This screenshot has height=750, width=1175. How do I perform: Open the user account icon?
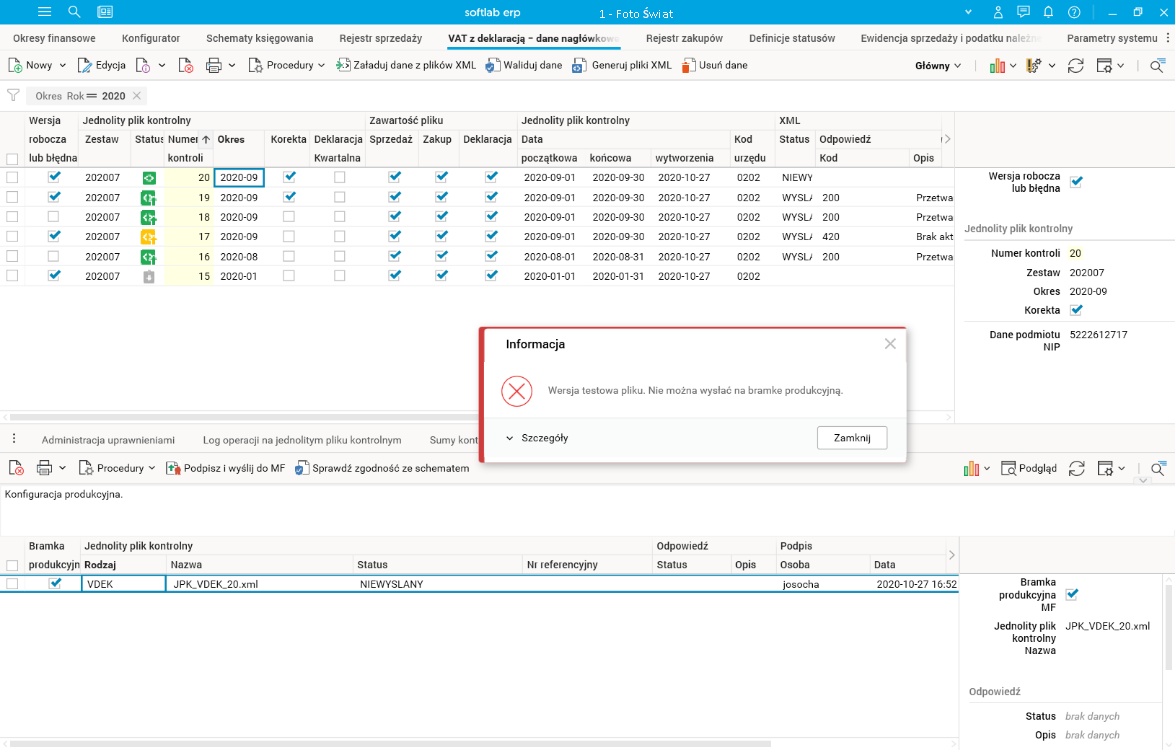[997, 12]
